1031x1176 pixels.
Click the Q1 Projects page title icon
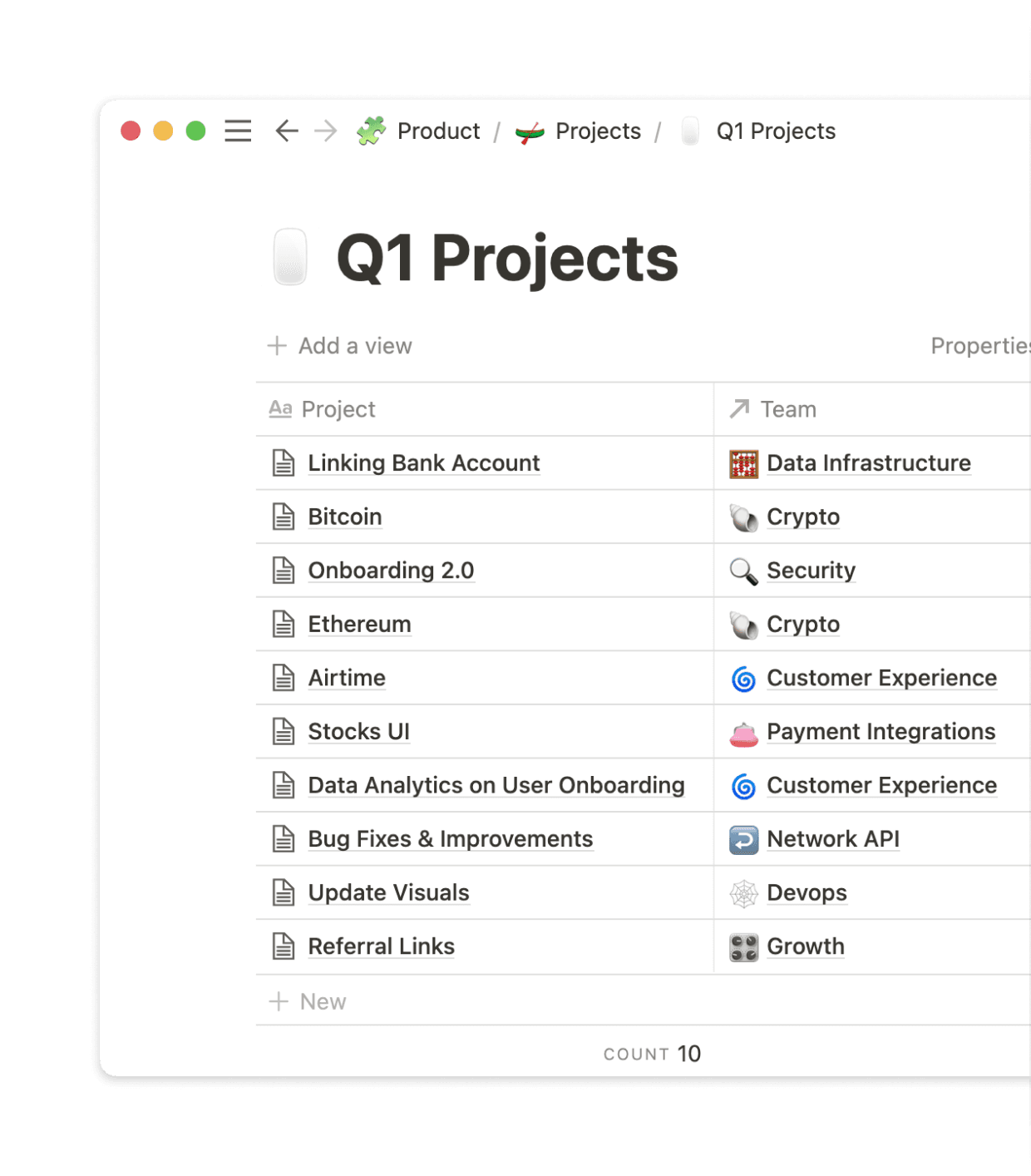tap(290, 257)
